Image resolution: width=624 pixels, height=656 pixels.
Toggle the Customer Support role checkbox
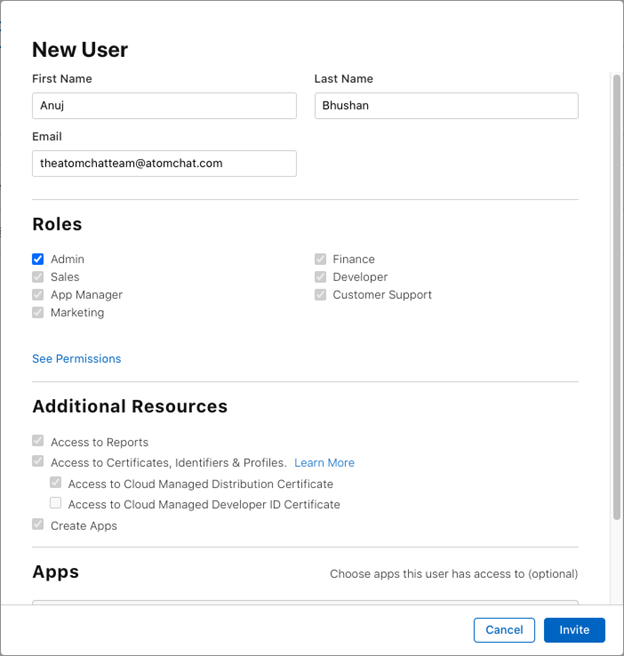[x=320, y=295]
